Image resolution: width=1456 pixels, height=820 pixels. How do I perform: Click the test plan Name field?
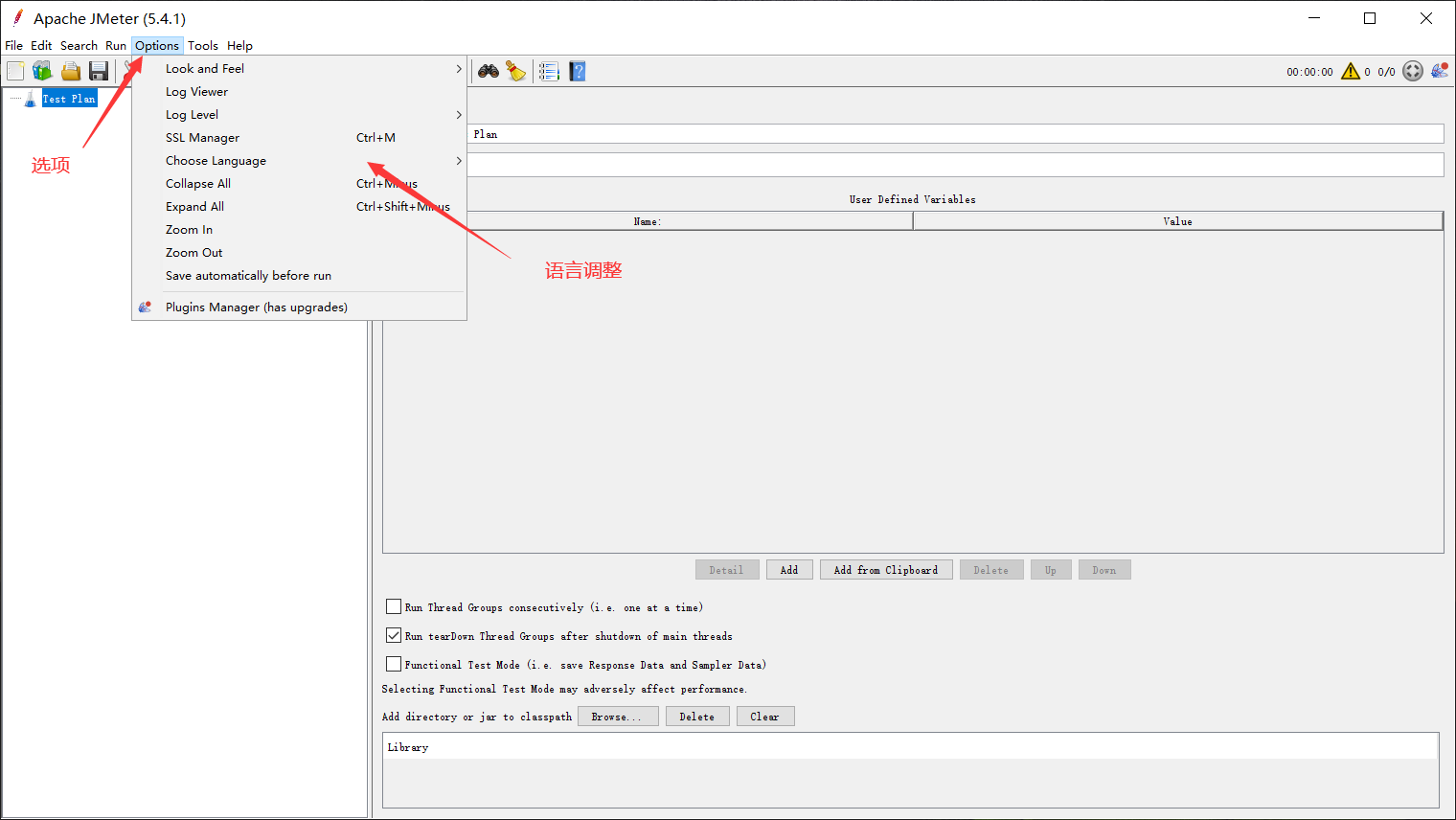(x=955, y=134)
